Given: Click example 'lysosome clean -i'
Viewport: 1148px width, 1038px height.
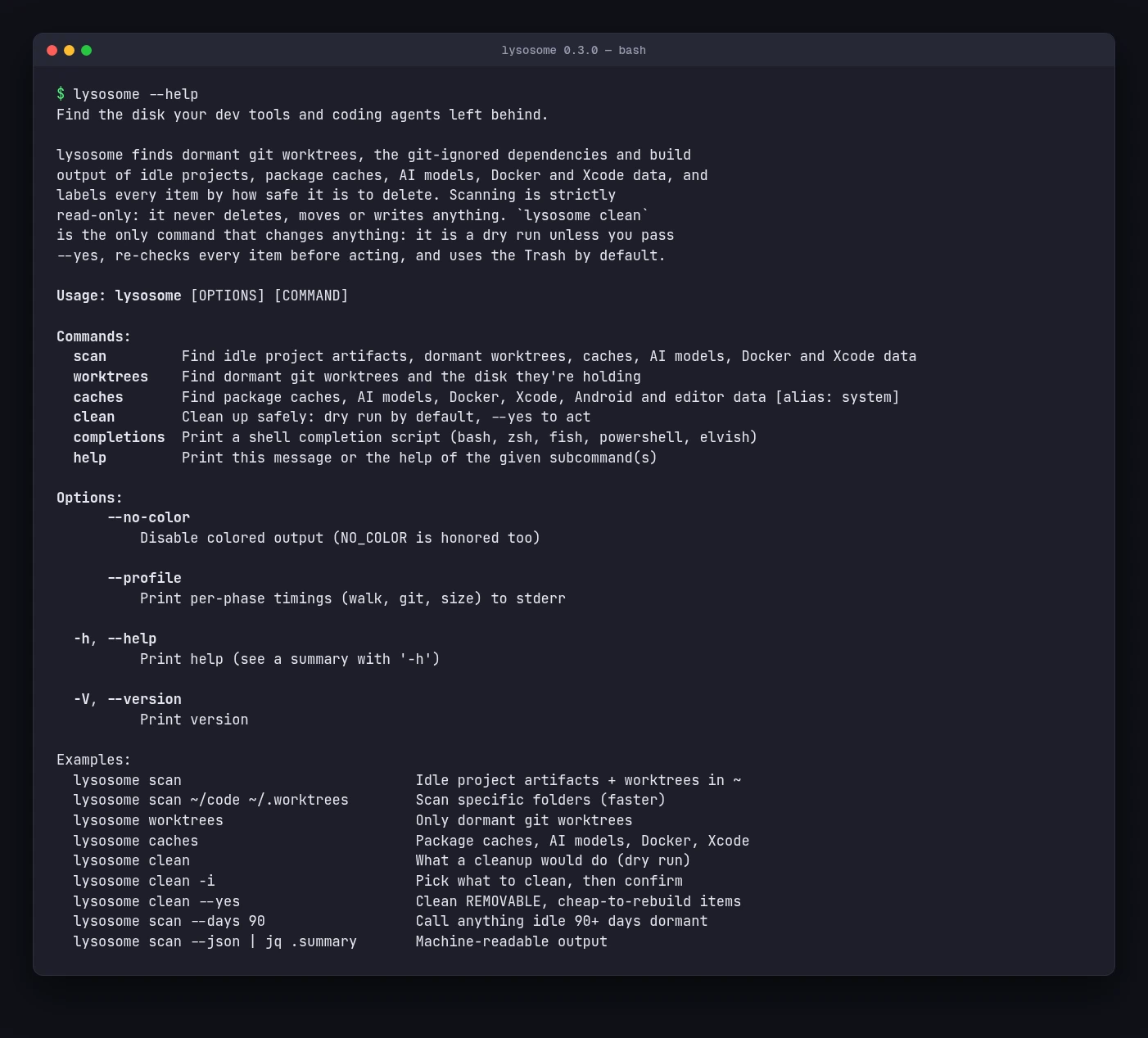Looking at the screenshot, I should point(144,881).
